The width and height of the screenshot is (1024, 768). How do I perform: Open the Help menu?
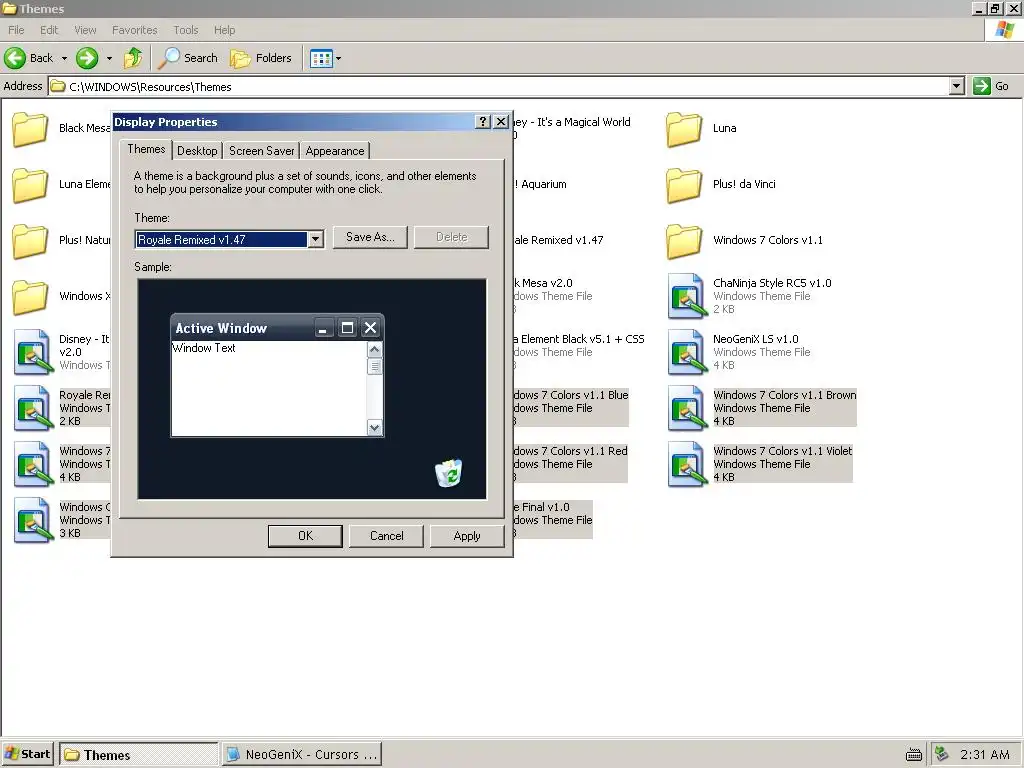coord(224,30)
